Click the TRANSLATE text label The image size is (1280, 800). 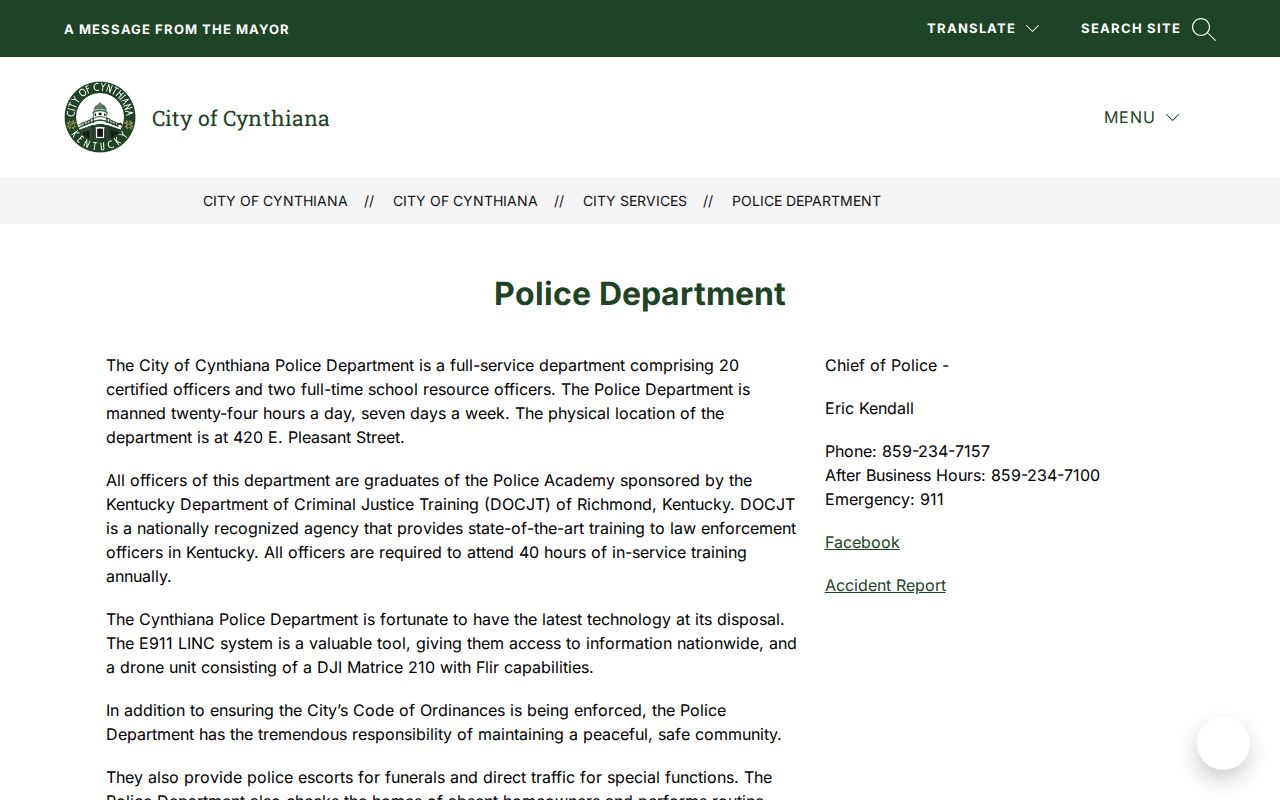click(x=971, y=28)
